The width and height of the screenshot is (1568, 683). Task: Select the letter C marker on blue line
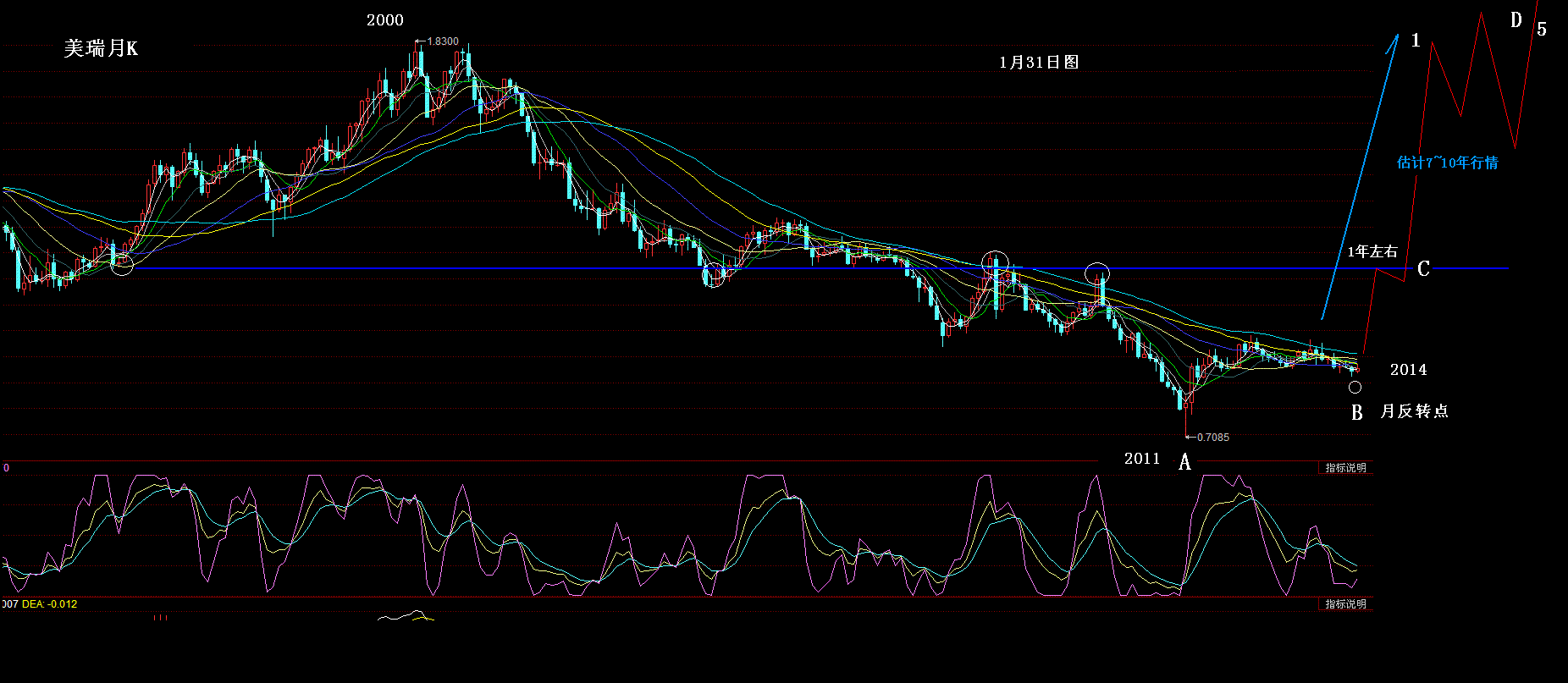point(1423,269)
